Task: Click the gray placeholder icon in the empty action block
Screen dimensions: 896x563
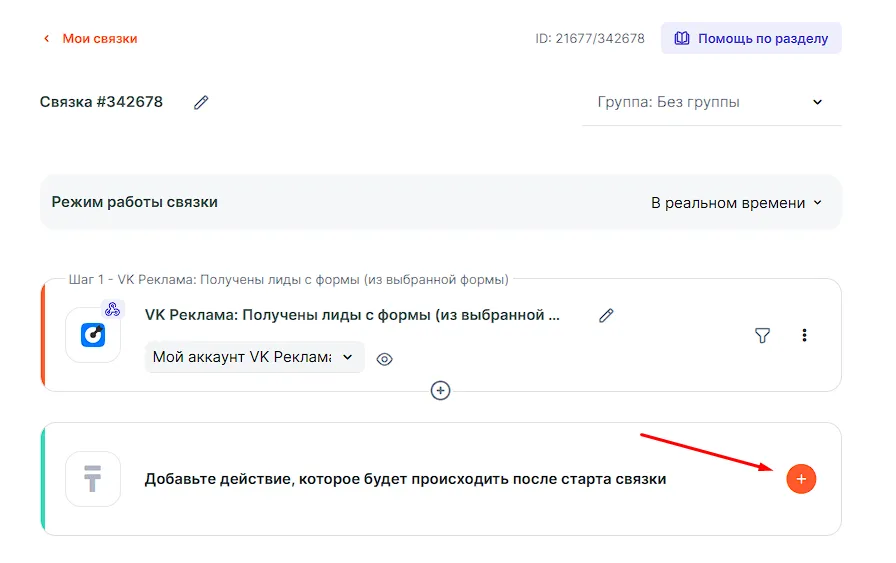Action: [93, 479]
